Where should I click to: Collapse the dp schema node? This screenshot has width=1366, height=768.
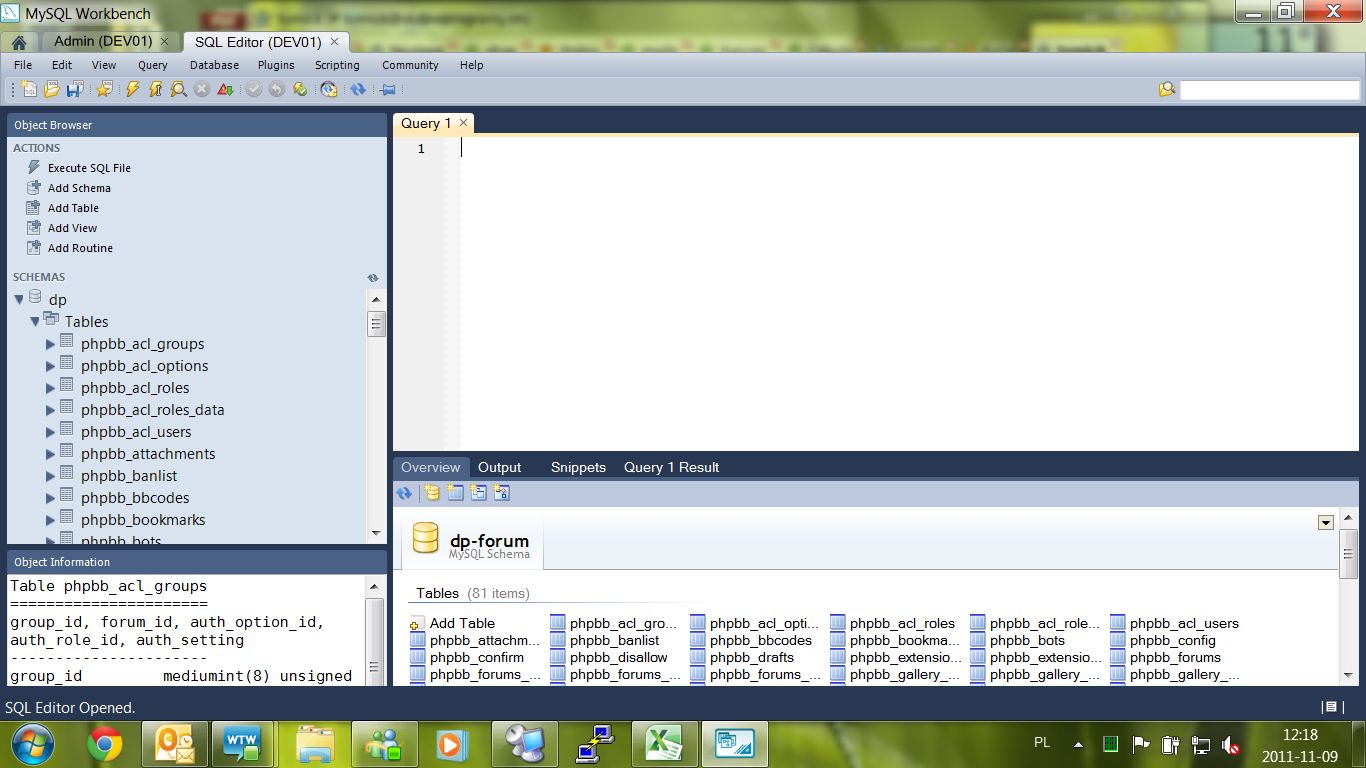pyautogui.click(x=18, y=299)
